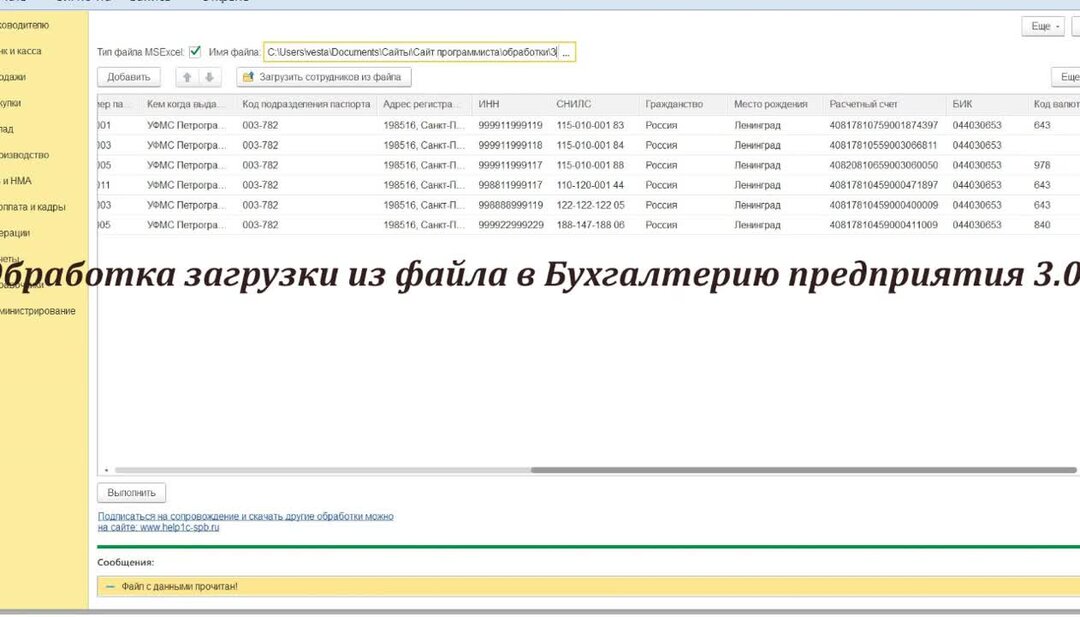
Task: Click into the 'Имя файла' path field
Action: click(411, 52)
